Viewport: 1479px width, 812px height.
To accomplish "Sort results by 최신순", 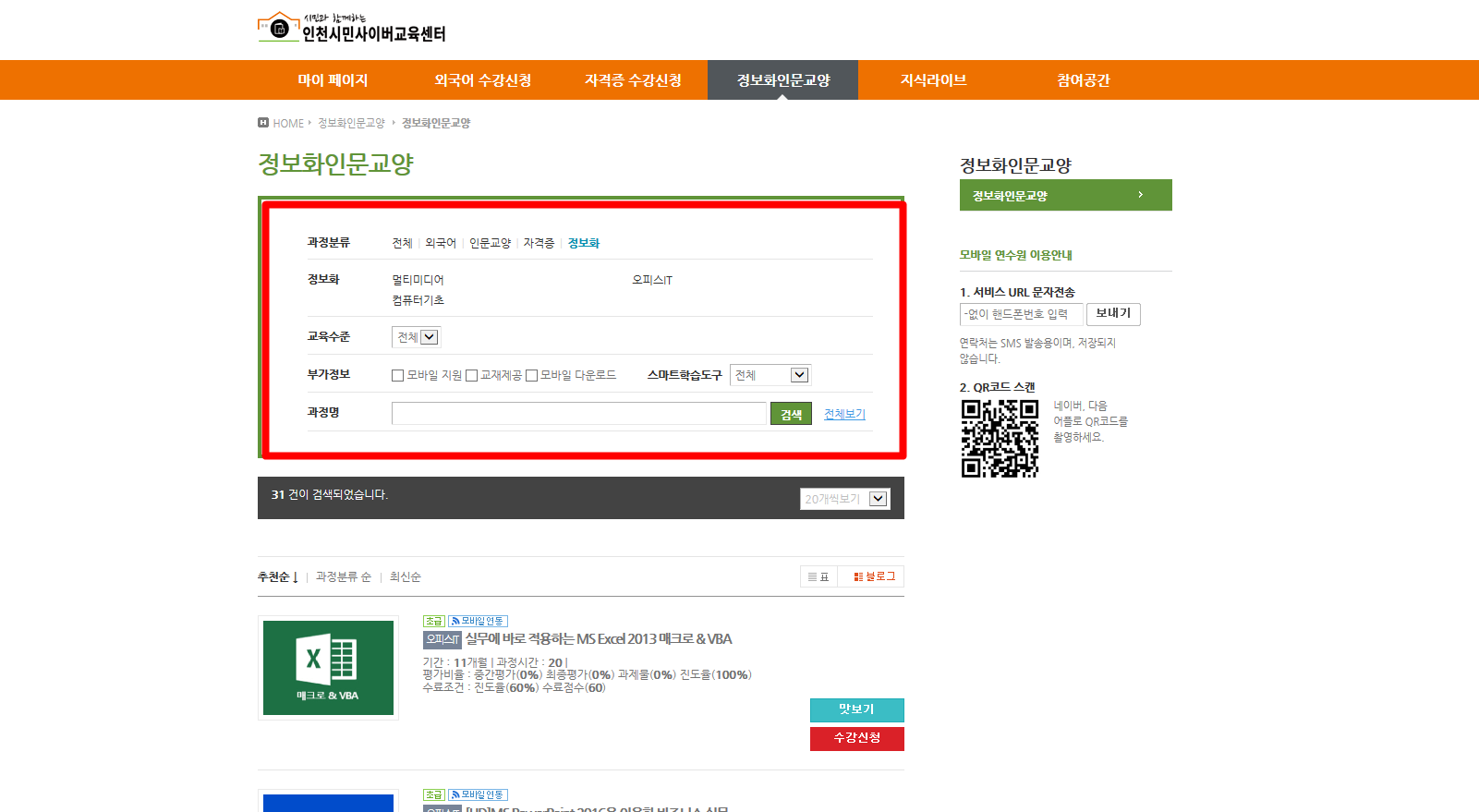I will (405, 576).
